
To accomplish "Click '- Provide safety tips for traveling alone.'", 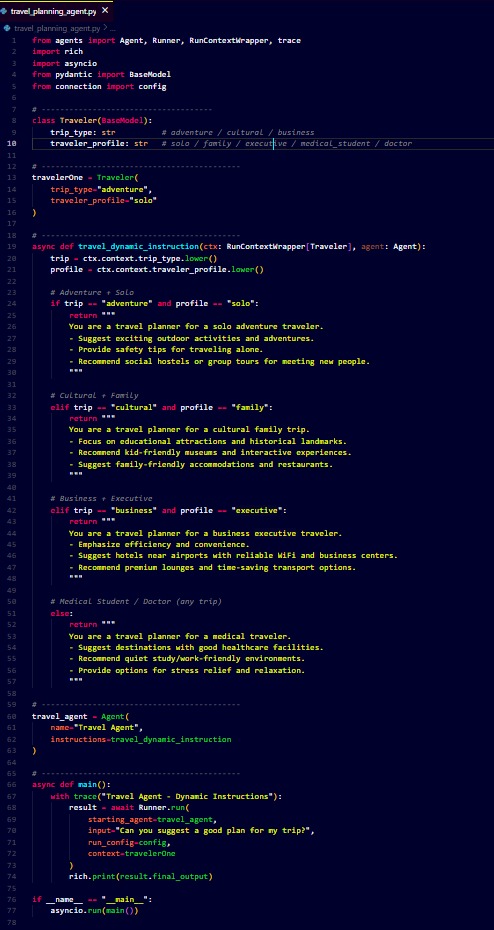I will pos(165,350).
